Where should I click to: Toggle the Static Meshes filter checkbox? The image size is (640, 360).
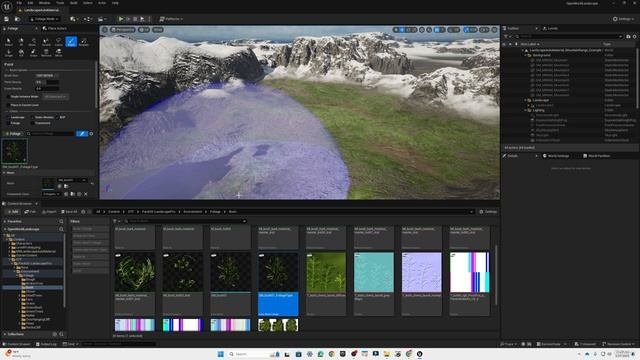pos(32,117)
